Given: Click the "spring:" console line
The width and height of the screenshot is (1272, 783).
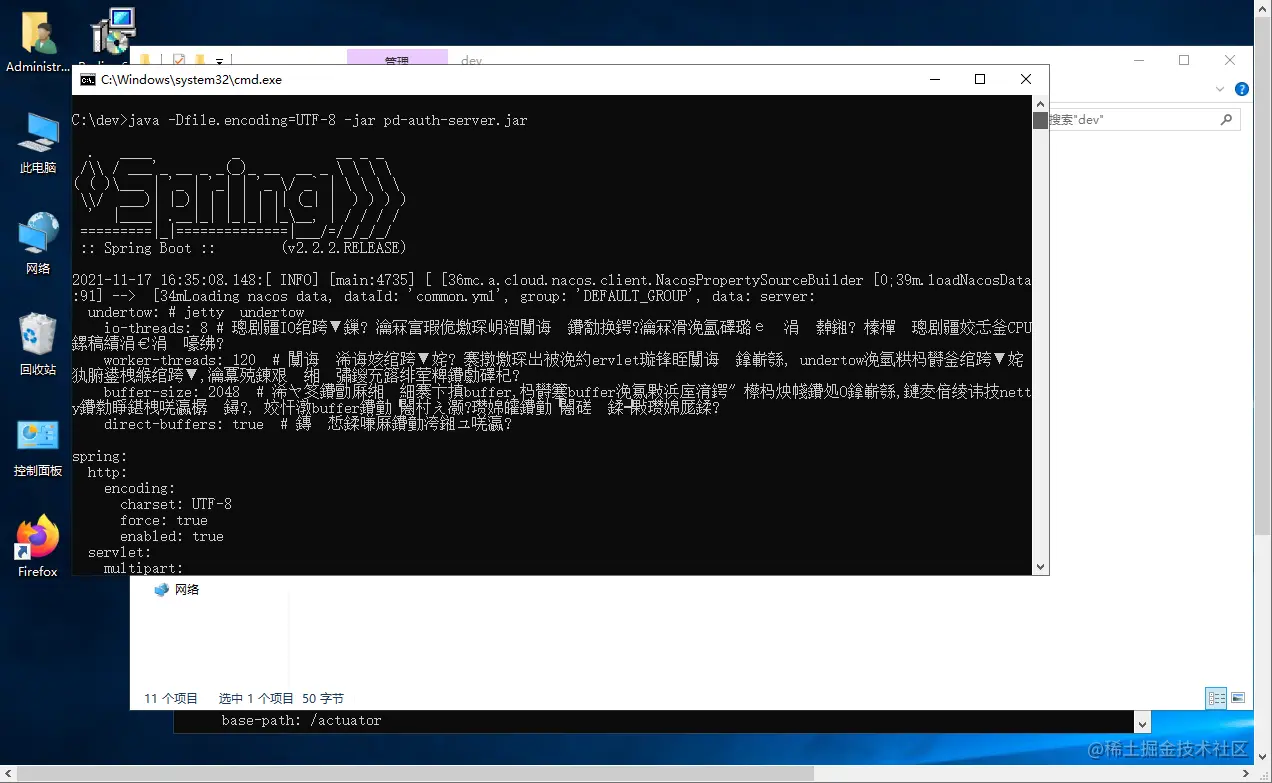Looking at the screenshot, I should tap(99, 456).
